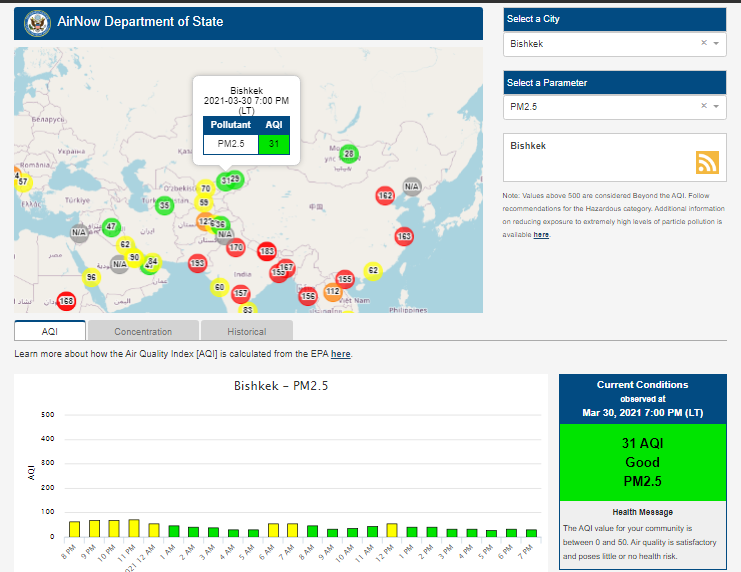
Task: Switch to the Historical tab
Action: point(246,331)
